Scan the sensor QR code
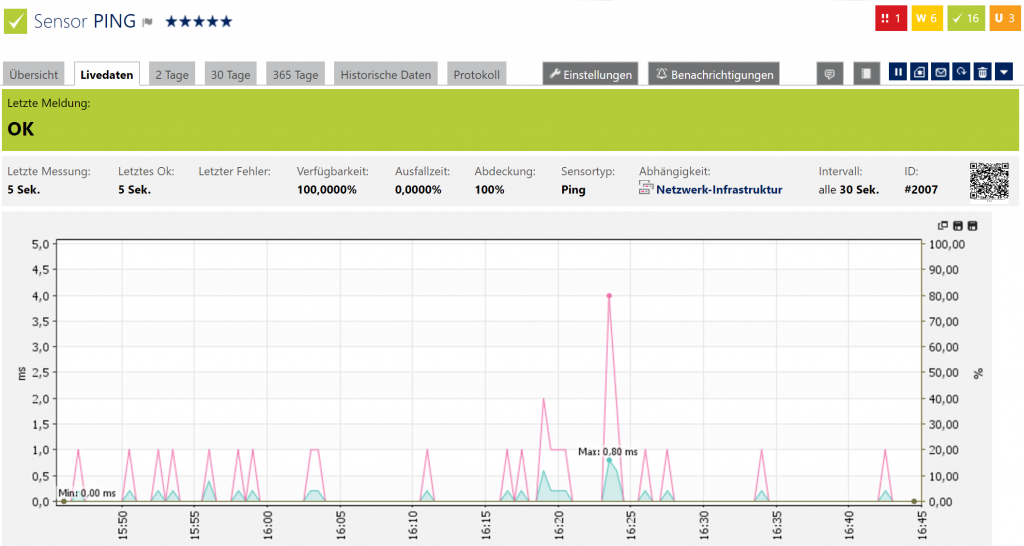The height and width of the screenshot is (546, 1024). [x=988, y=181]
